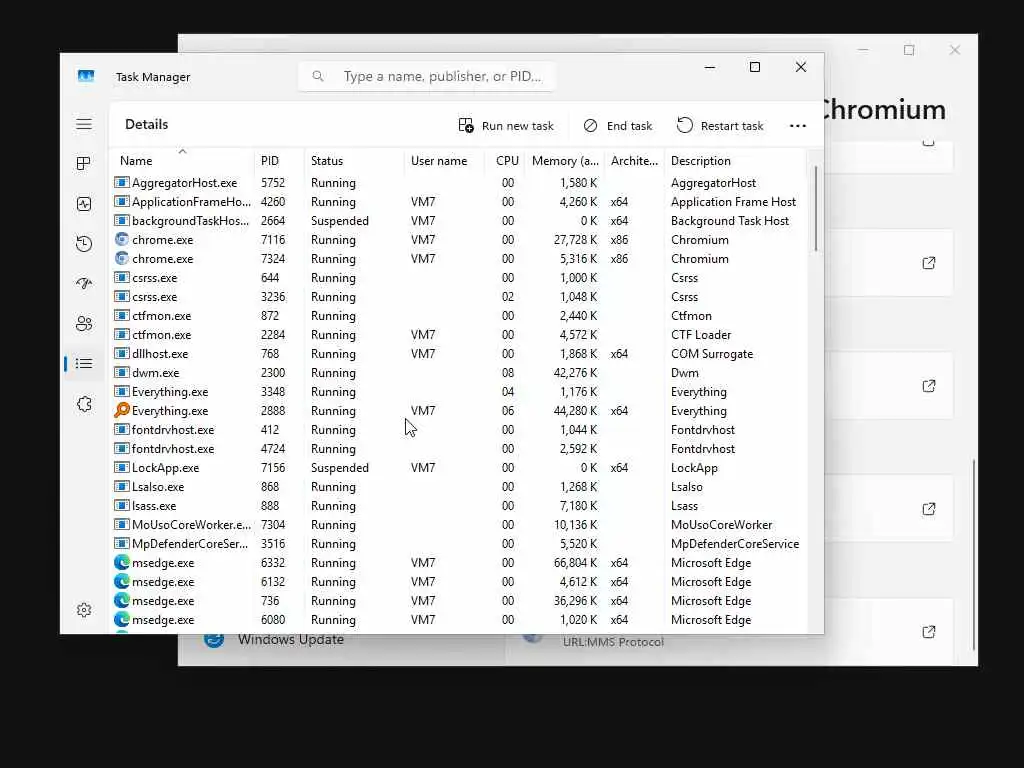Click the End task button
This screenshot has width=1024, height=768.
click(x=618, y=125)
